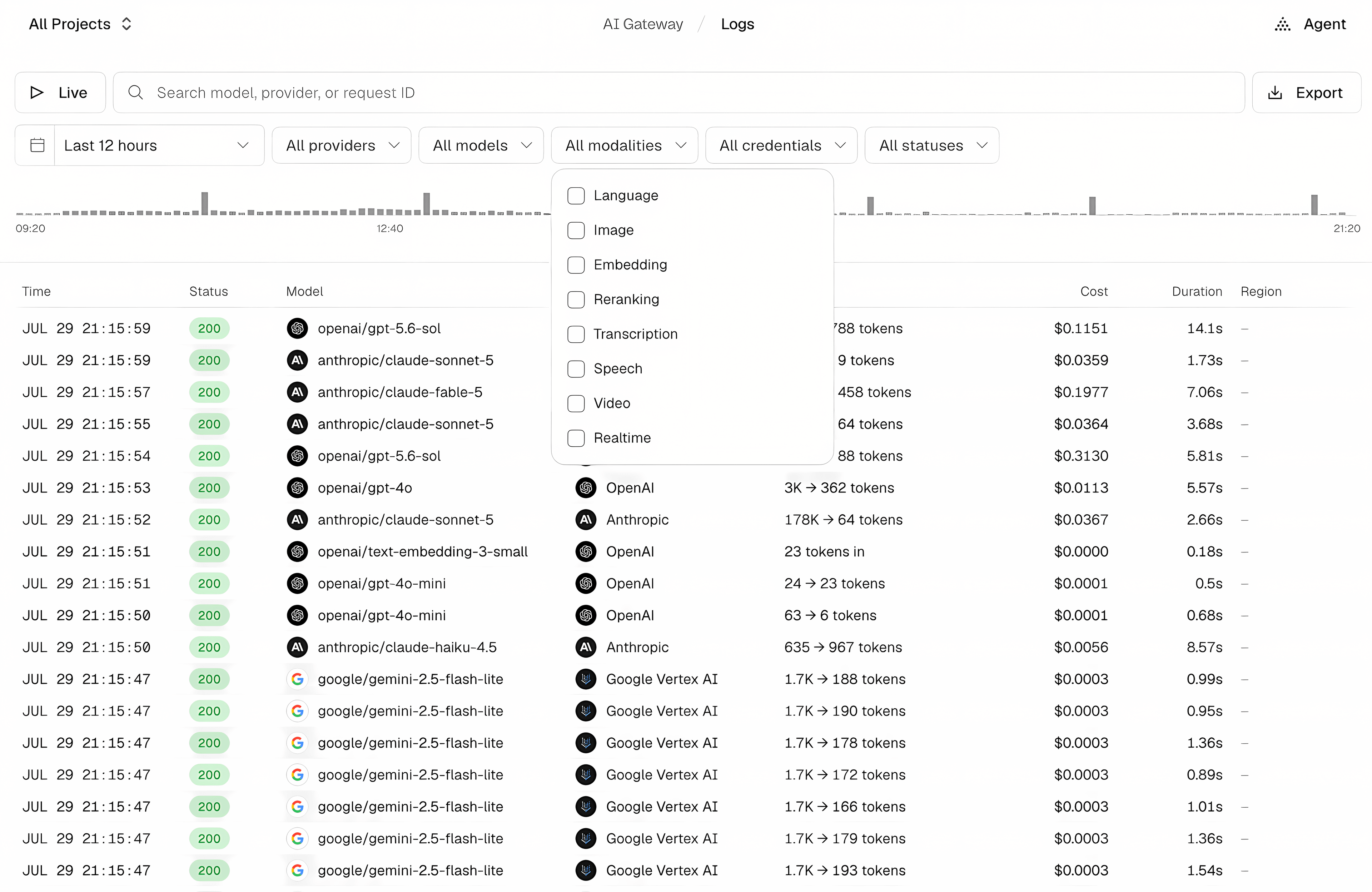Click the Vertex AI icon on the 193 tokens row
The width and height of the screenshot is (1372, 892).
coord(586,871)
